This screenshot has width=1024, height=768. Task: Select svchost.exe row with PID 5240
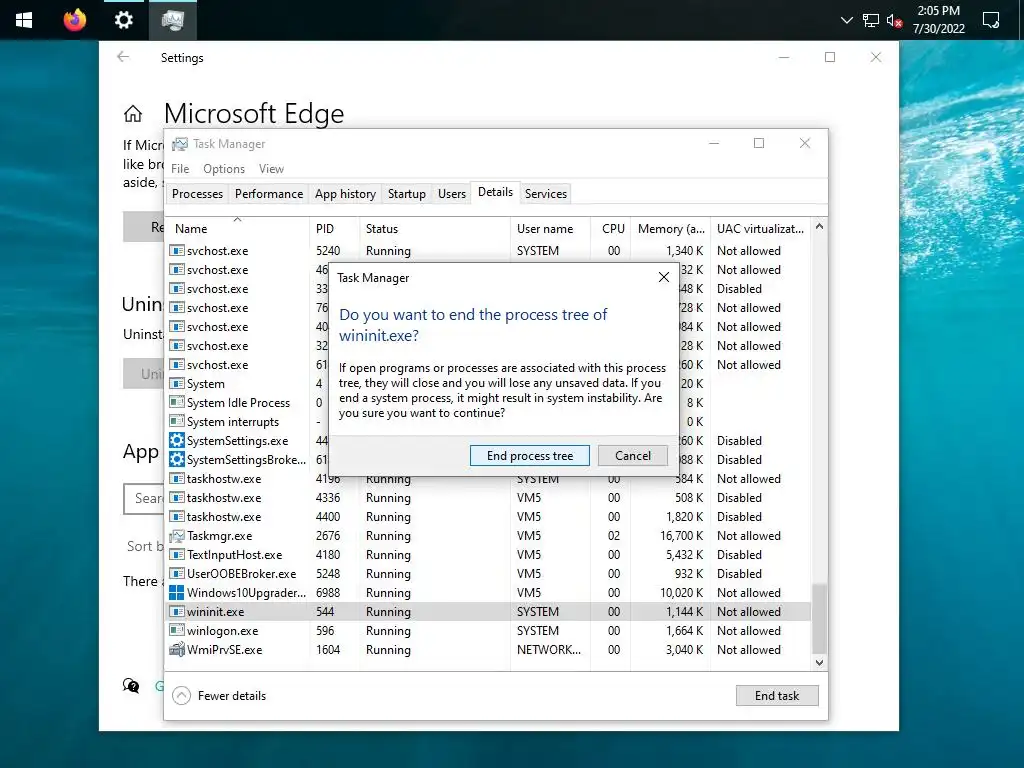(488, 251)
